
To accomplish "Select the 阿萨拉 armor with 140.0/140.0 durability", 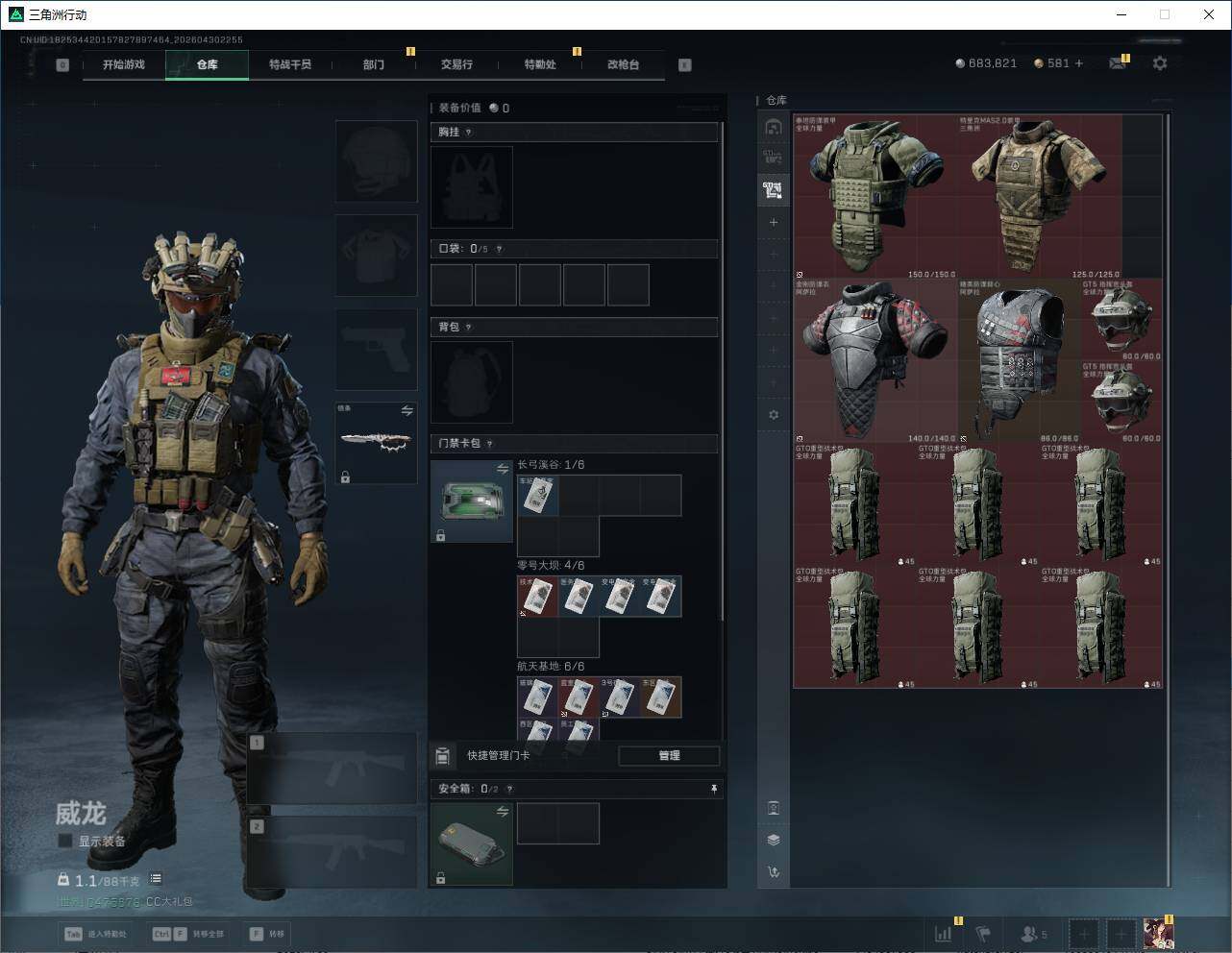I will [875, 360].
